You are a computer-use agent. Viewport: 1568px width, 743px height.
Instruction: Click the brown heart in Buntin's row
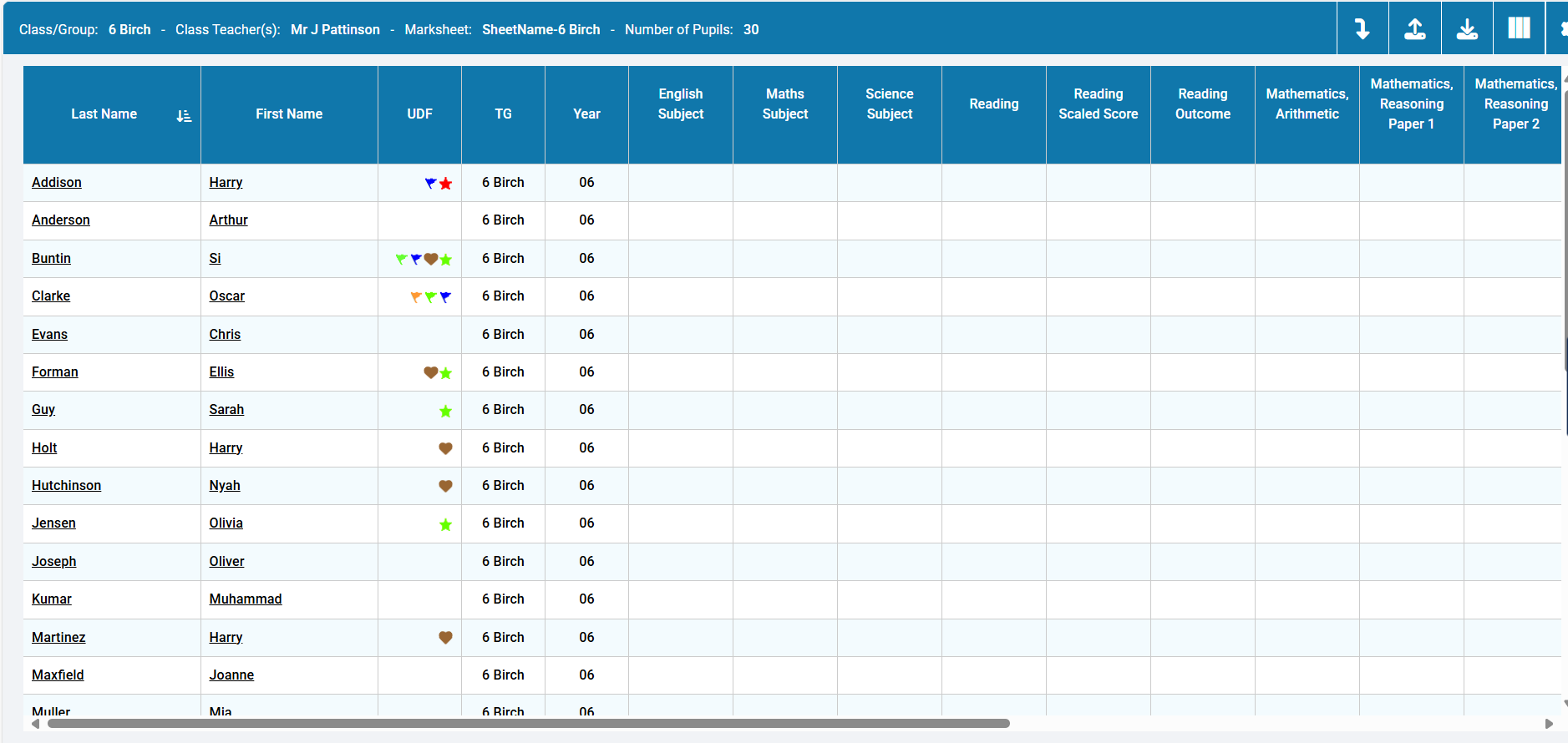(x=431, y=259)
